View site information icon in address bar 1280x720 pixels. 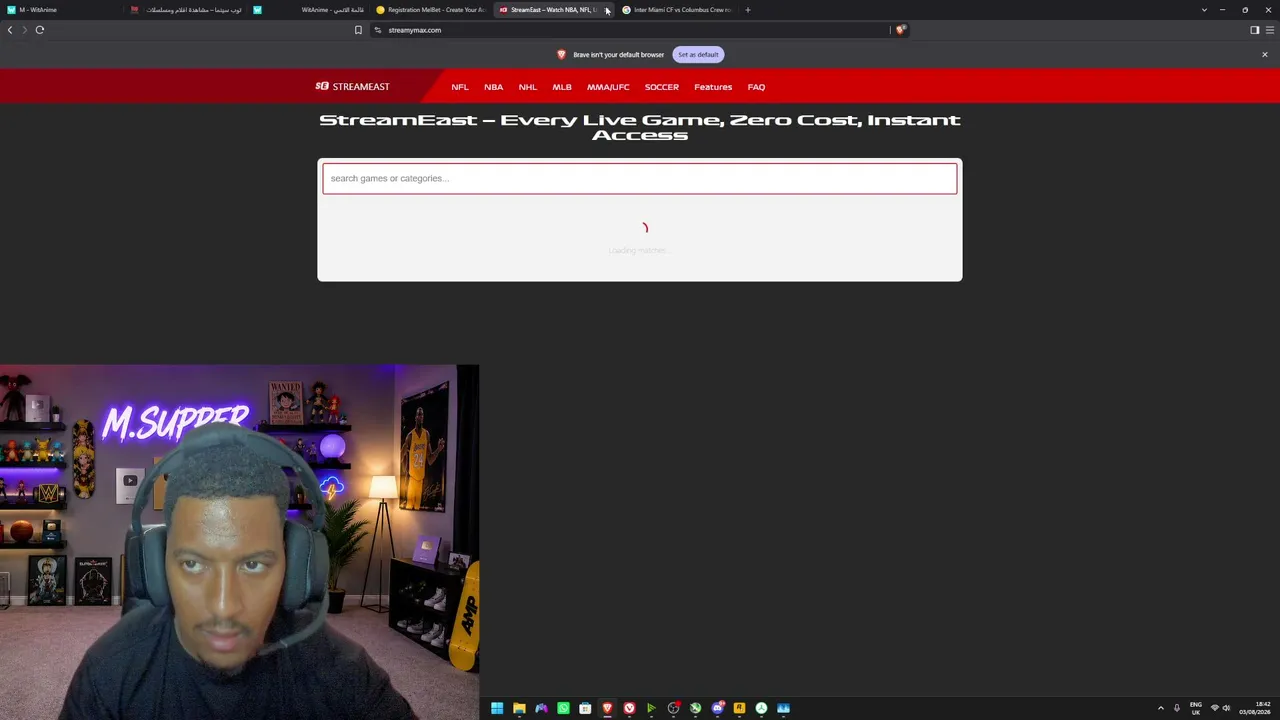[x=378, y=30]
